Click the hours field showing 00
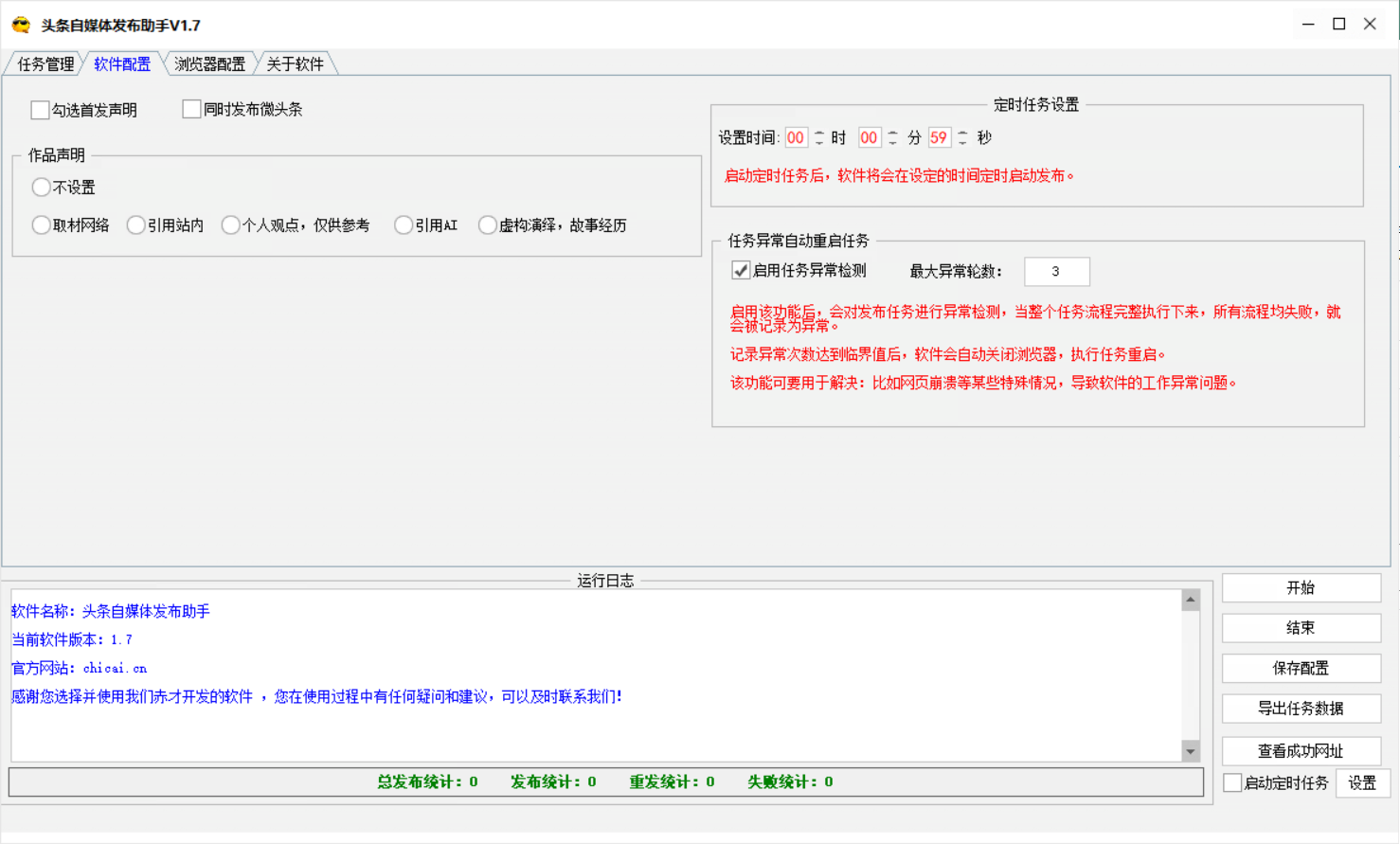 point(796,137)
